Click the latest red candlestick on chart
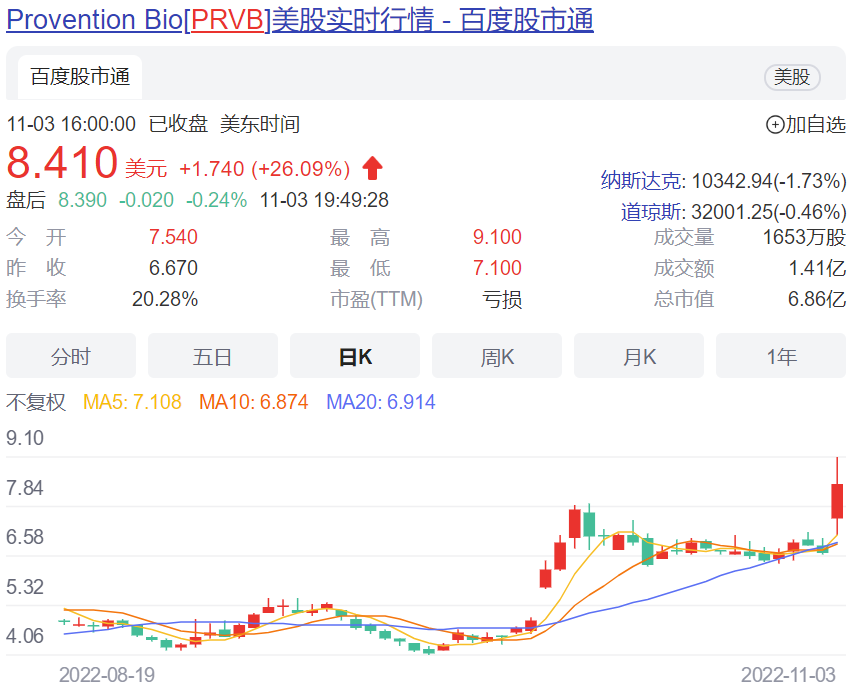 (837, 500)
